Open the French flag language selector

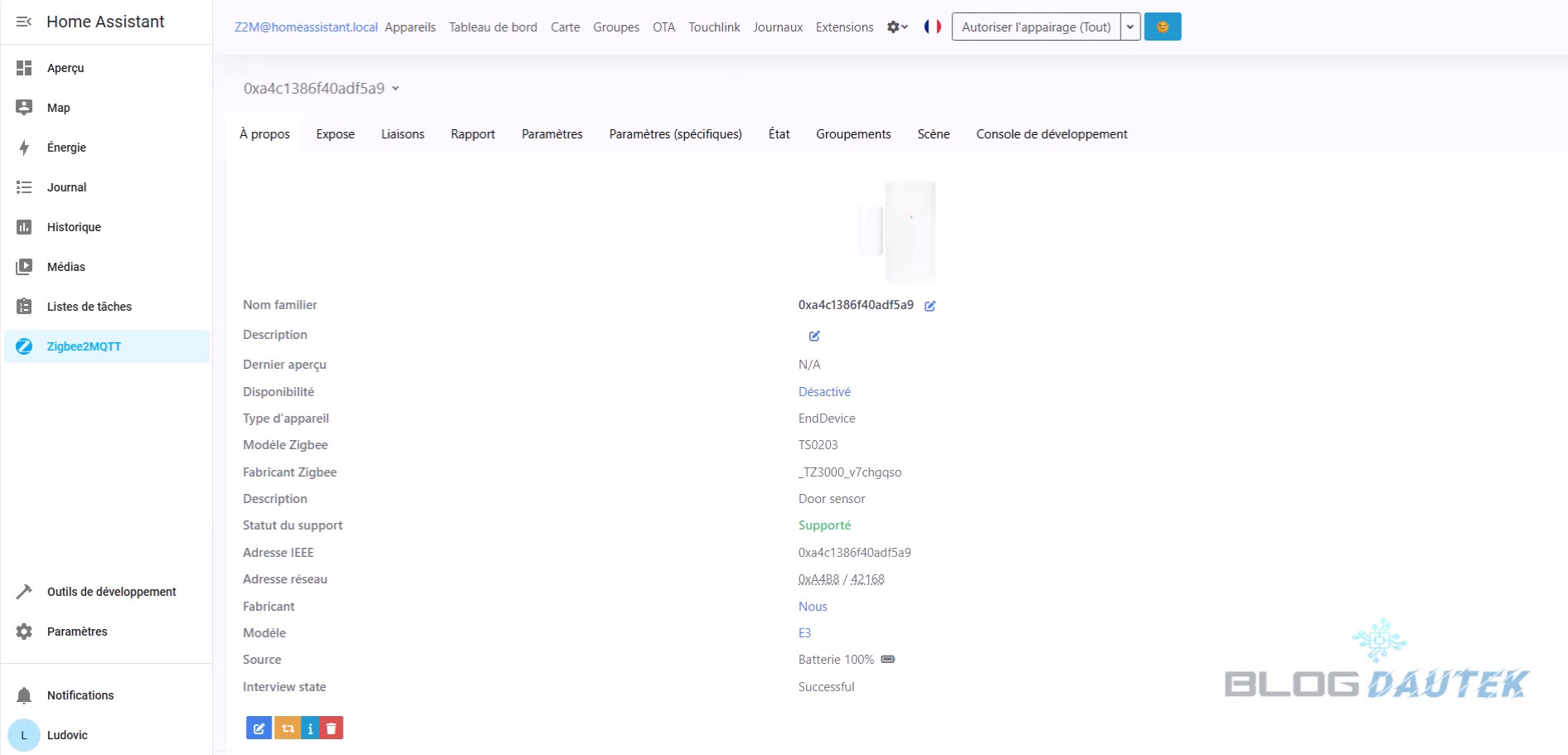[932, 27]
